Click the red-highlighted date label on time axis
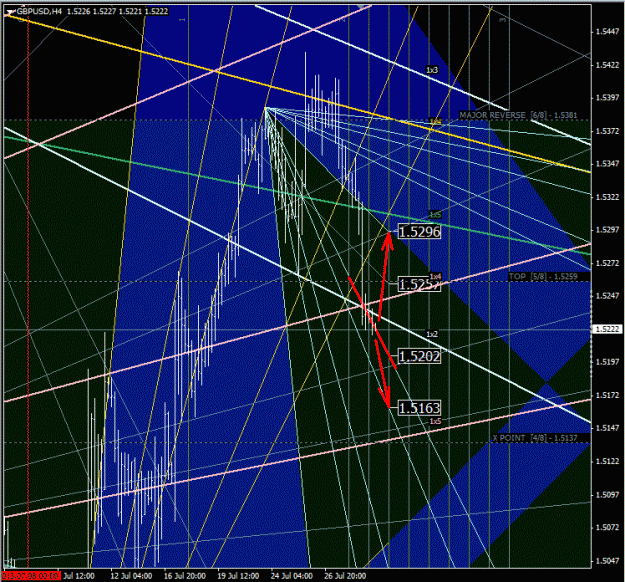This screenshot has height=582, width=625. pyautogui.click(x=31, y=576)
